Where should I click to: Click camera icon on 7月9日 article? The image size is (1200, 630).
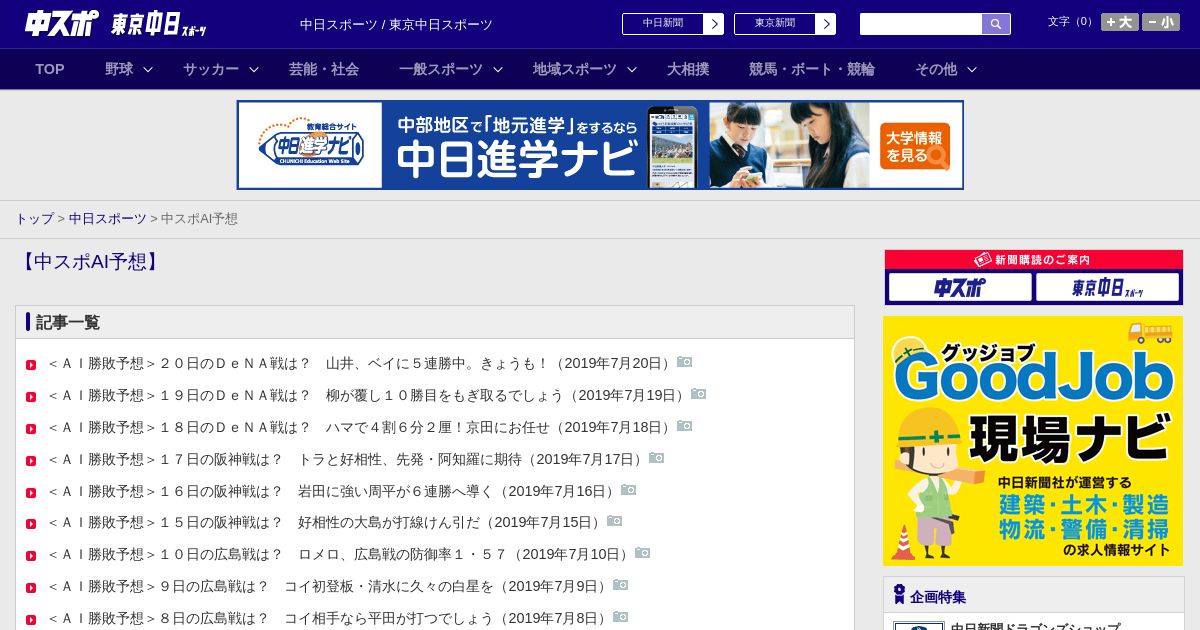621,585
